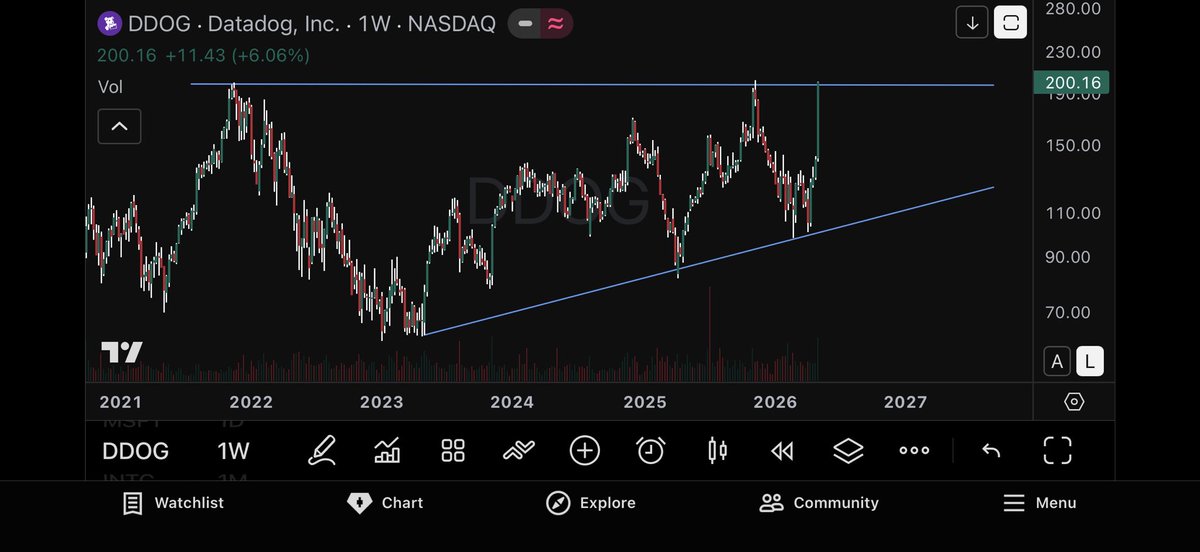Click the 2022 label on time axis
Image resolution: width=1200 pixels, height=552 pixels.
(251, 402)
